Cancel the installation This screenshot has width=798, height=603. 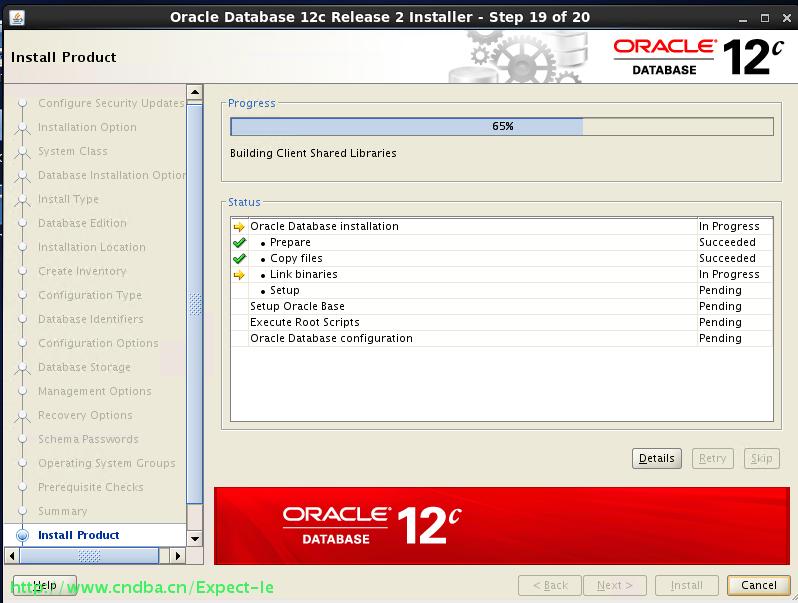(x=759, y=585)
